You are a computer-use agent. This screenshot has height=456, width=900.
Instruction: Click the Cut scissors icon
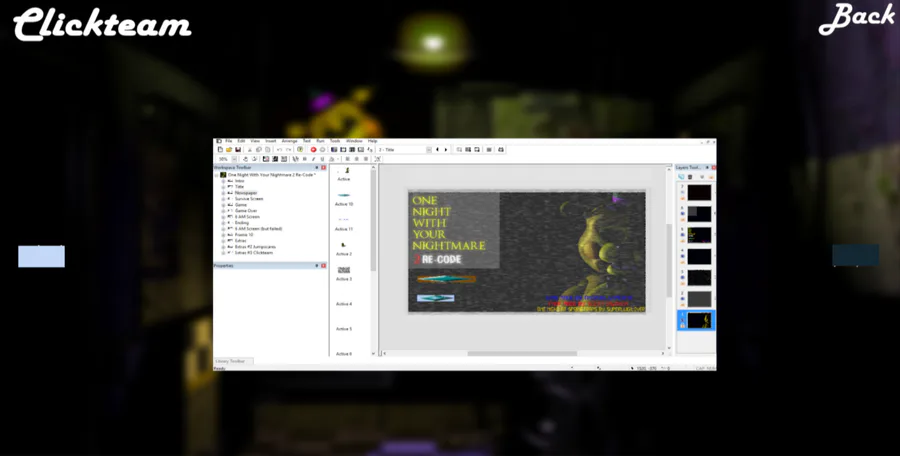click(250, 149)
